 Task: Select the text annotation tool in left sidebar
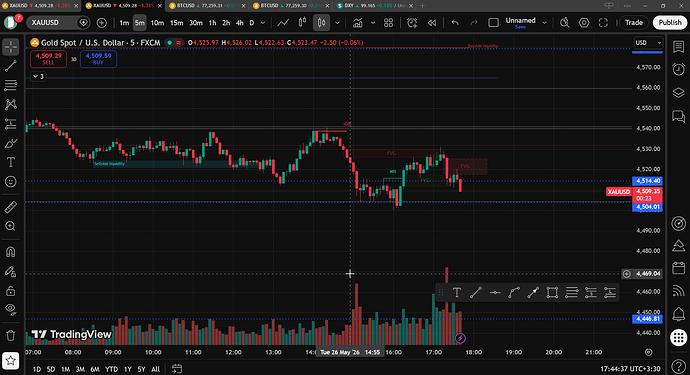click(11, 162)
